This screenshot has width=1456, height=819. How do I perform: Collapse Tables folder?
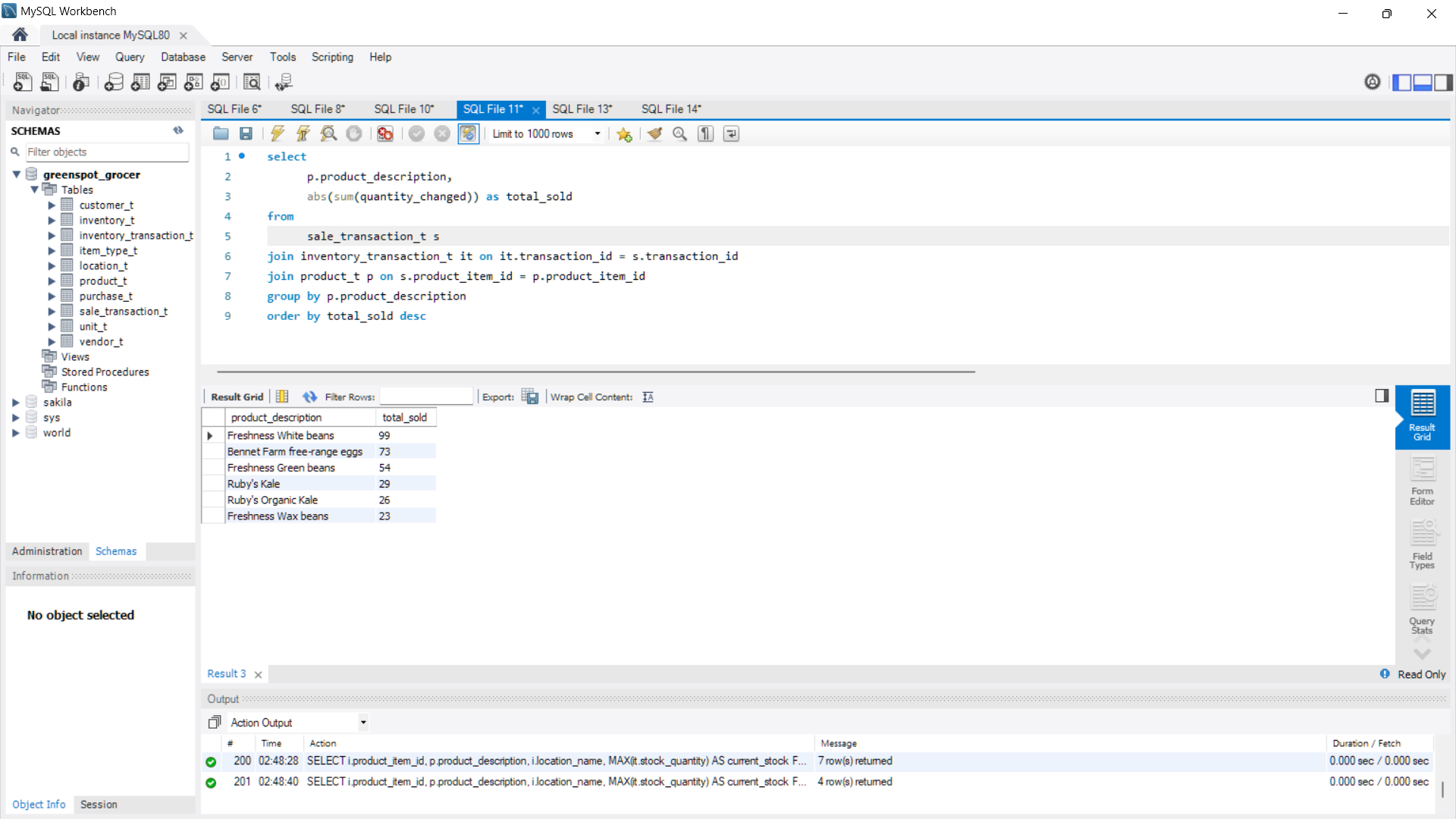click(34, 190)
